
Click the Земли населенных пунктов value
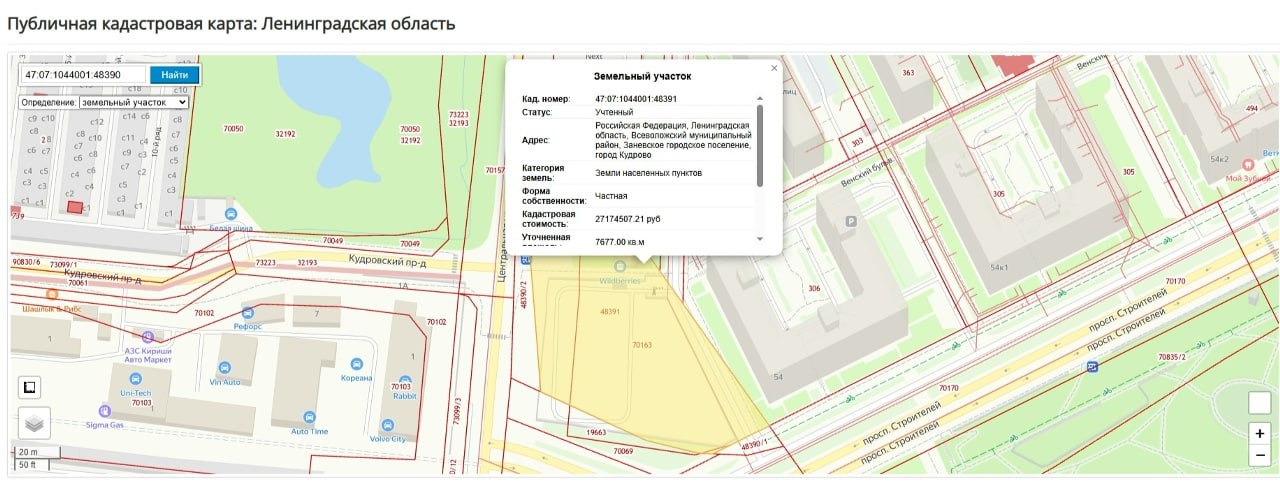(648, 173)
